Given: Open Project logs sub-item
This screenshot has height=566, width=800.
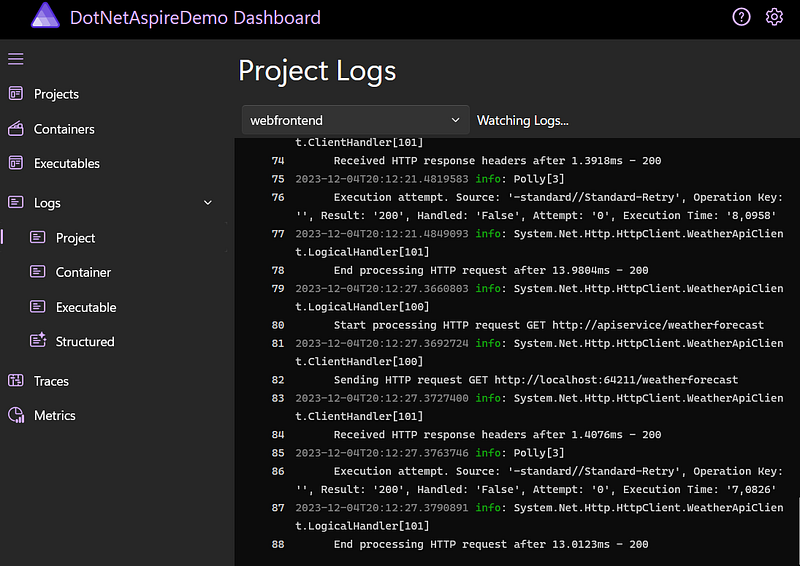Looking at the screenshot, I should point(76,238).
